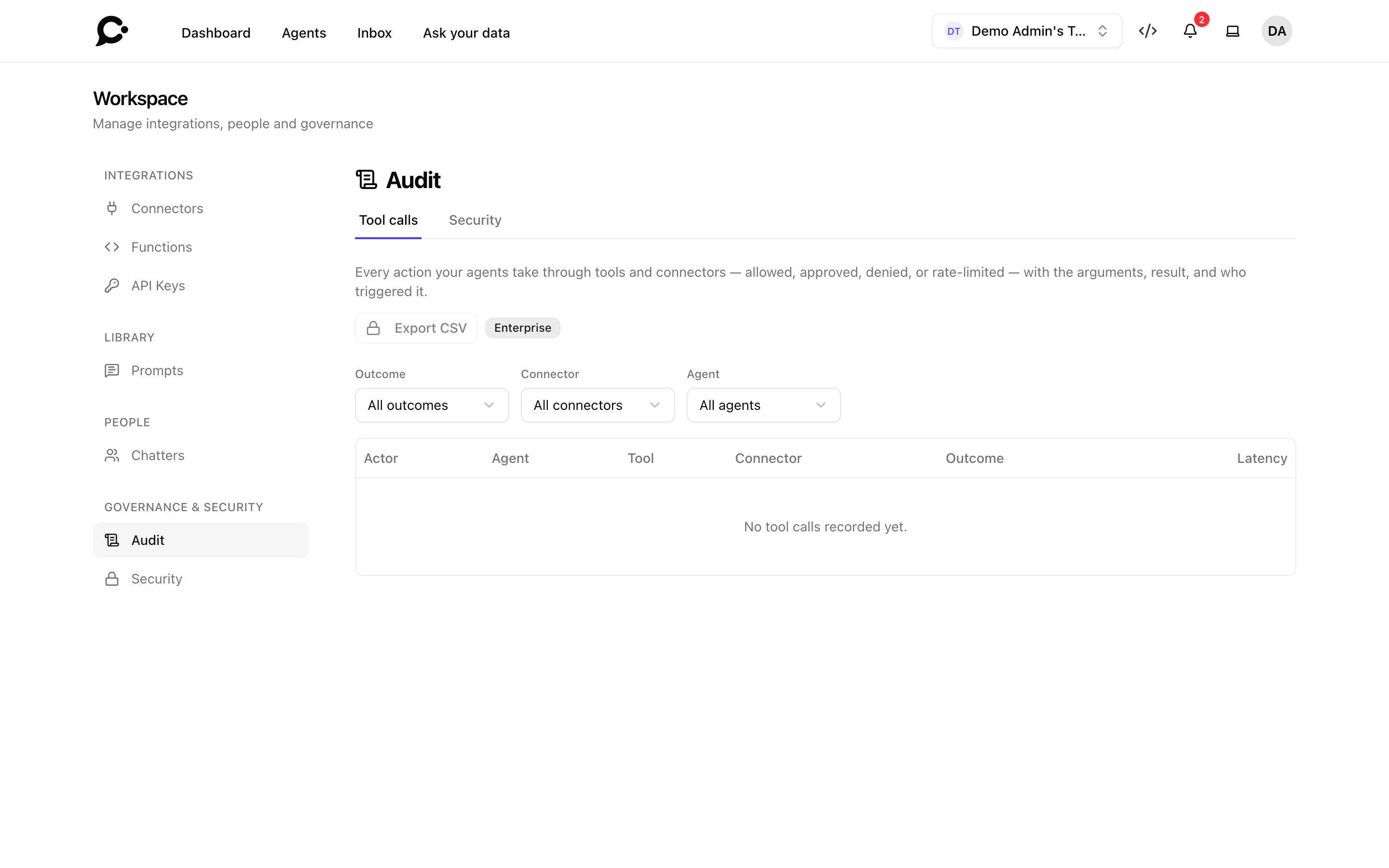Select the Tool calls tab
This screenshot has height=868, width=1389.
click(x=388, y=220)
